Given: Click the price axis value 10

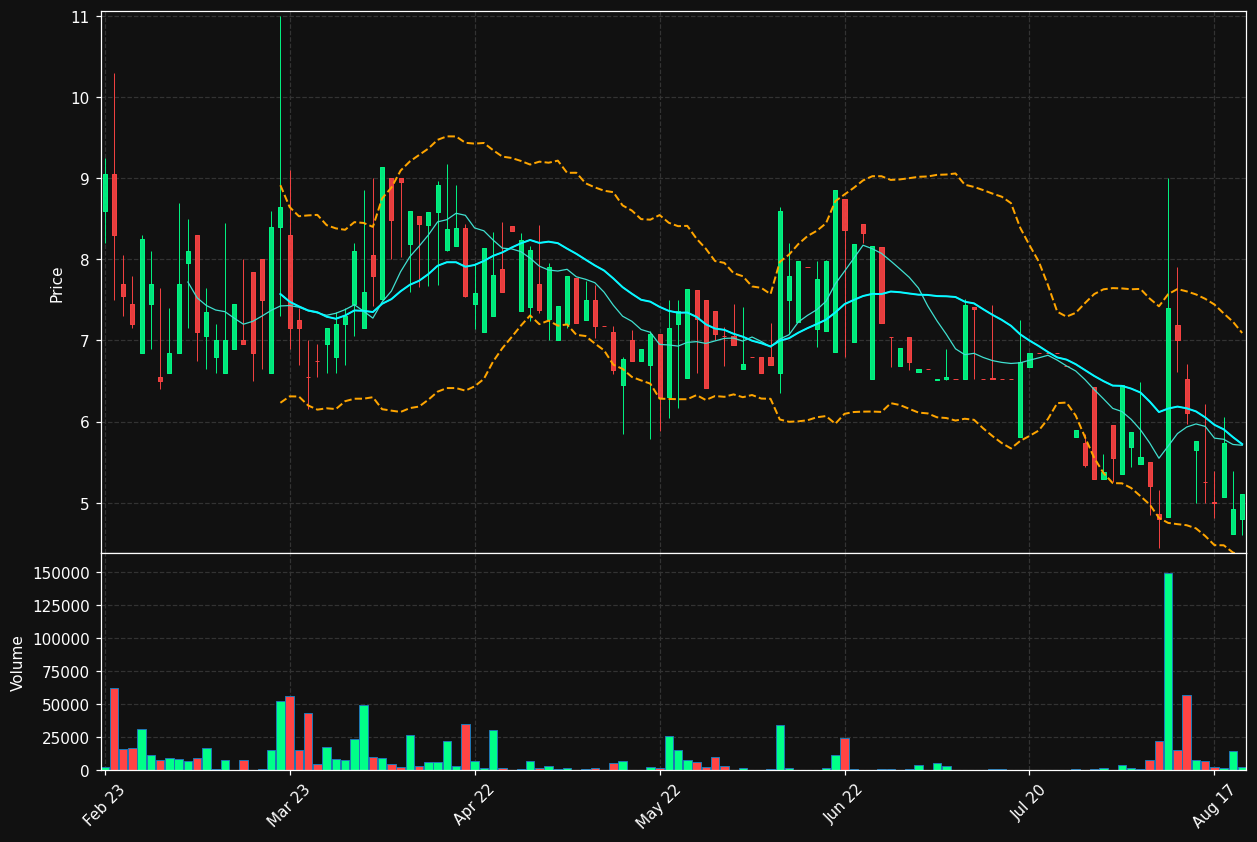Looking at the screenshot, I should click(x=80, y=98).
